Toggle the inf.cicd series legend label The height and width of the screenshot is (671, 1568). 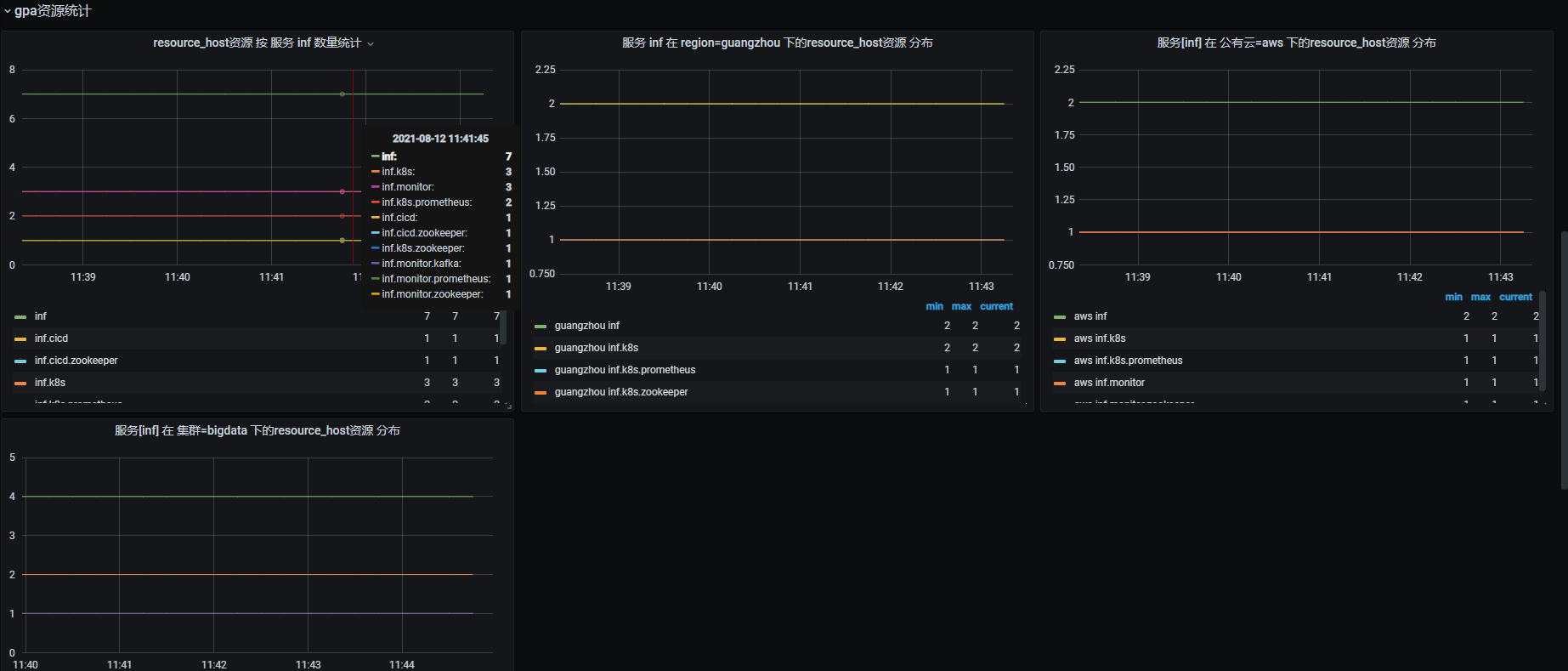click(51, 338)
